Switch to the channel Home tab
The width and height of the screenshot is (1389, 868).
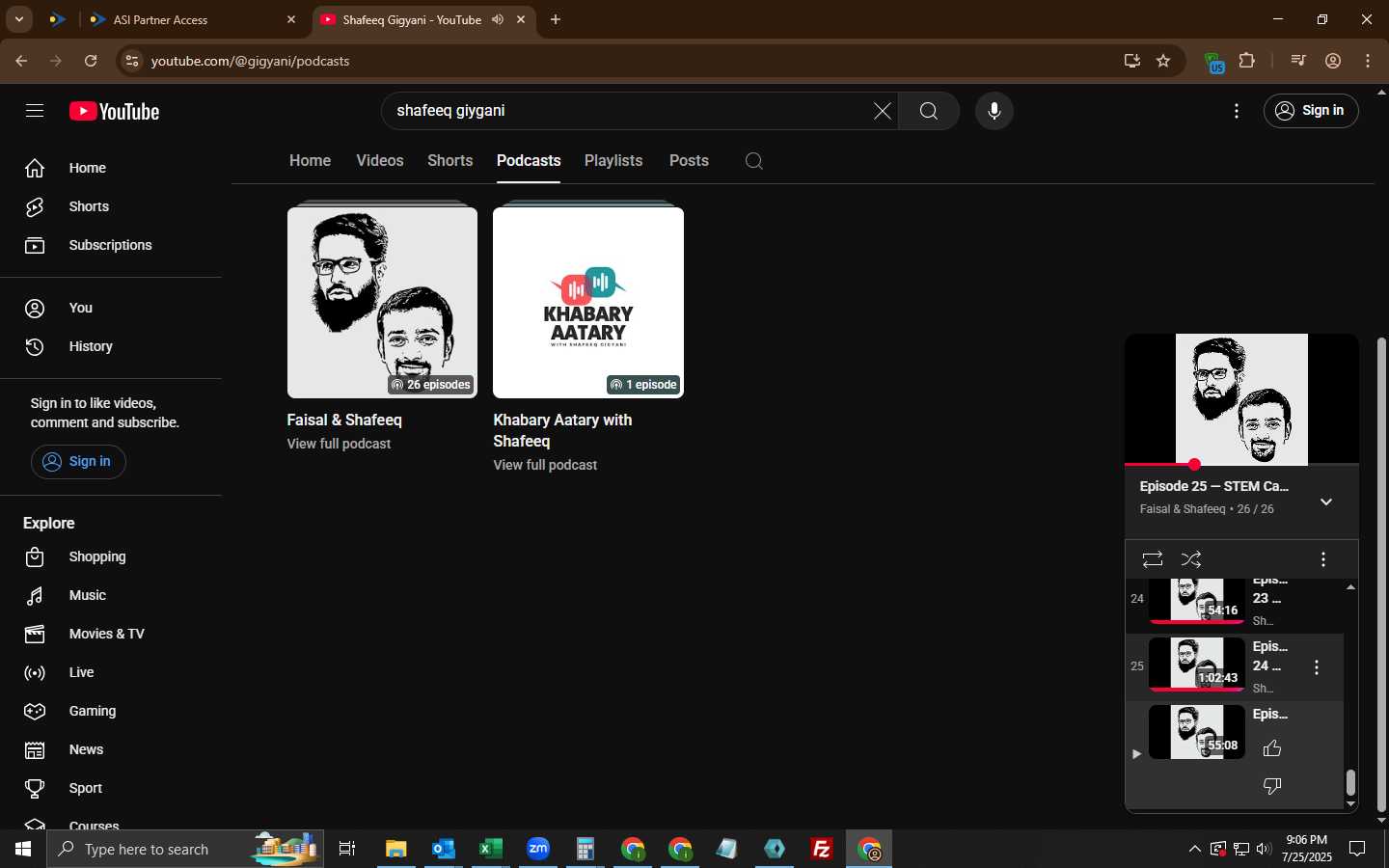(310, 161)
